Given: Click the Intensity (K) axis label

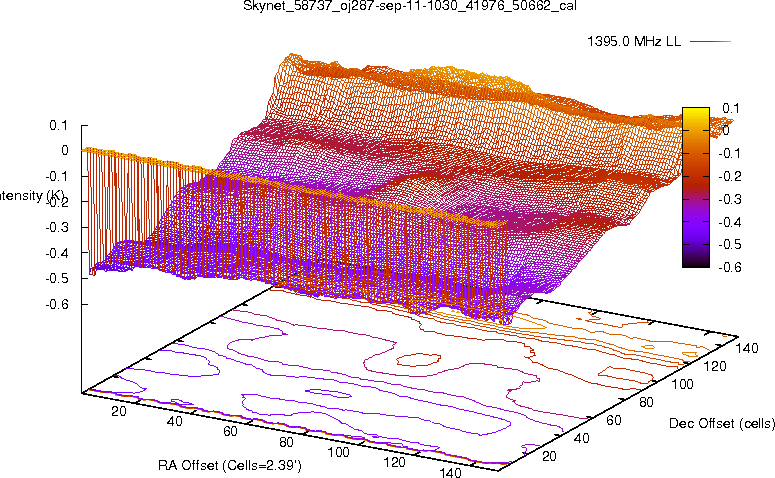Looking at the screenshot, I should (31, 196).
